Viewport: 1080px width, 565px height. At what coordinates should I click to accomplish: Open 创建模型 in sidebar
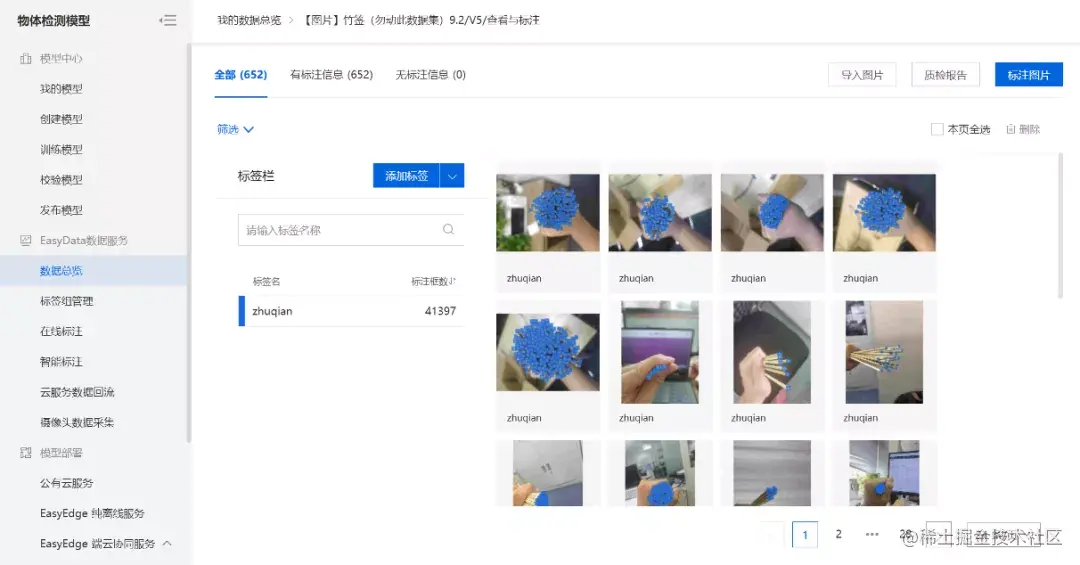click(61, 119)
